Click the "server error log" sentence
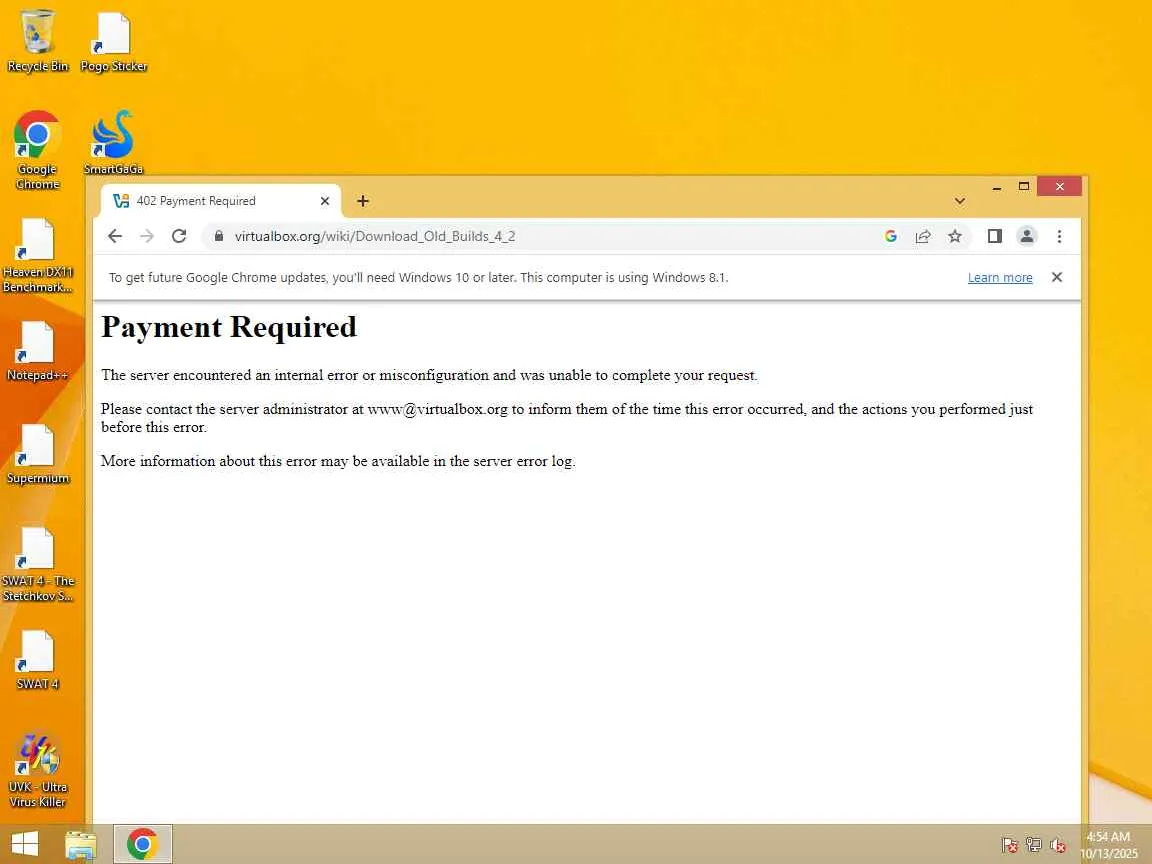The width and height of the screenshot is (1152, 864). click(338, 461)
